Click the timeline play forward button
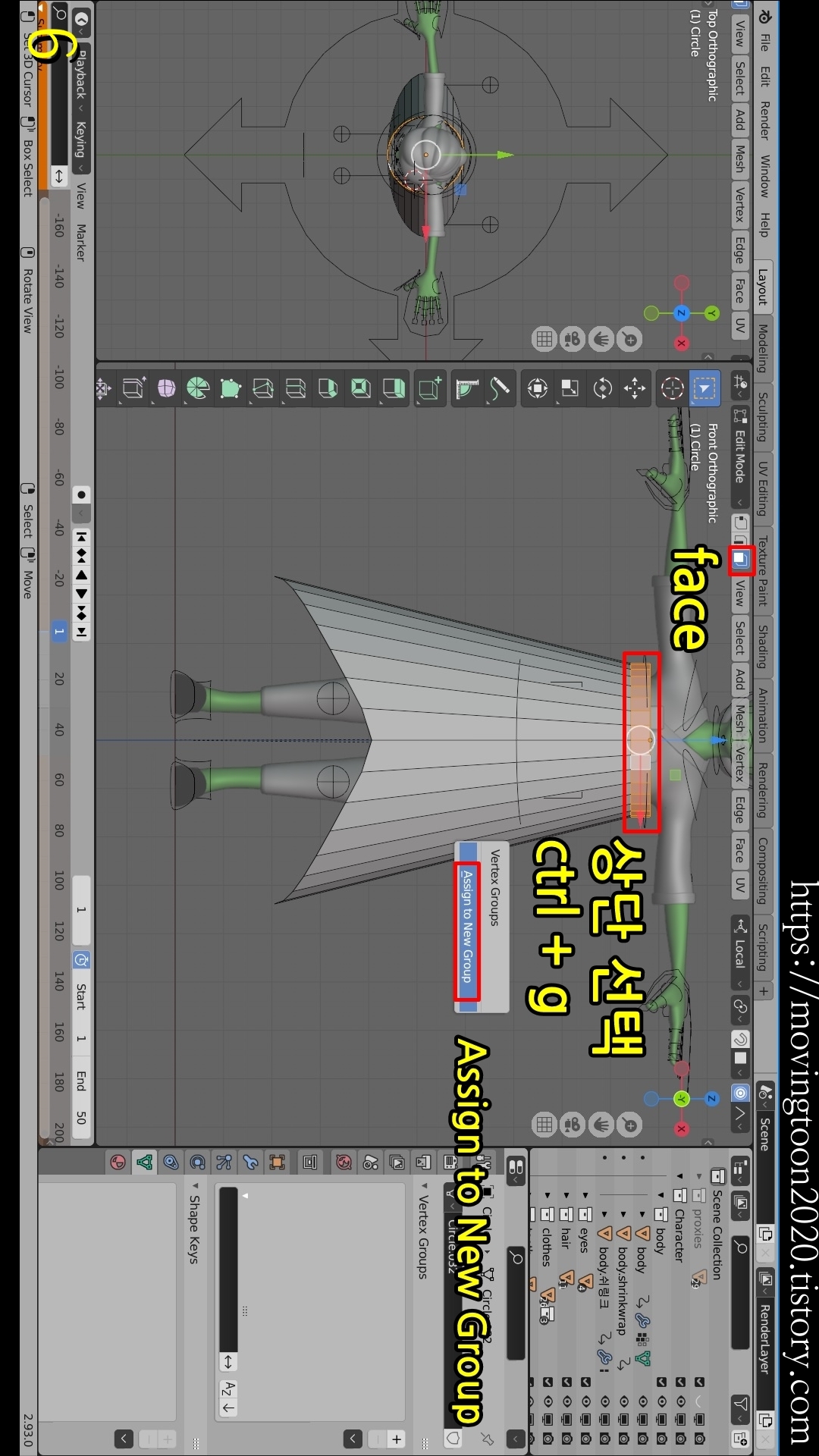 pyautogui.click(x=81, y=594)
